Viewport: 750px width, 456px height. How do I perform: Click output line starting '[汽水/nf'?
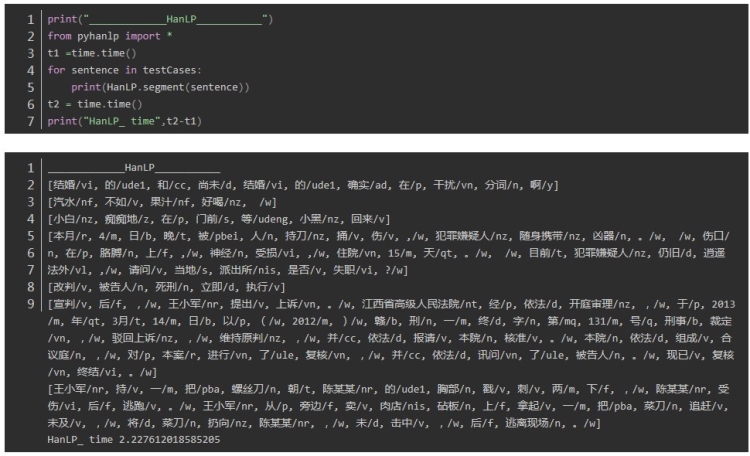(162, 202)
